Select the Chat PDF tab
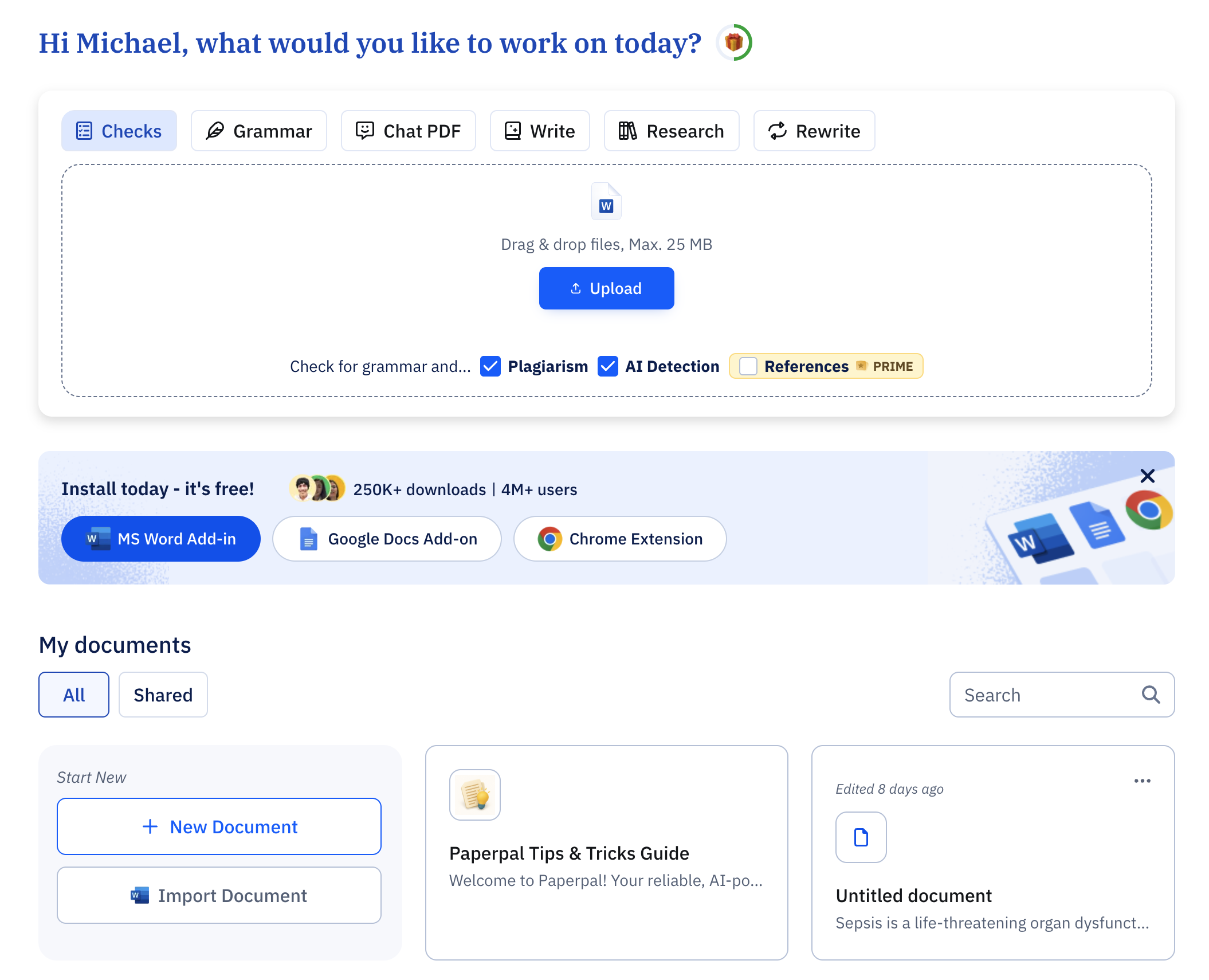Viewport: 1209px width, 980px height. [x=409, y=131]
